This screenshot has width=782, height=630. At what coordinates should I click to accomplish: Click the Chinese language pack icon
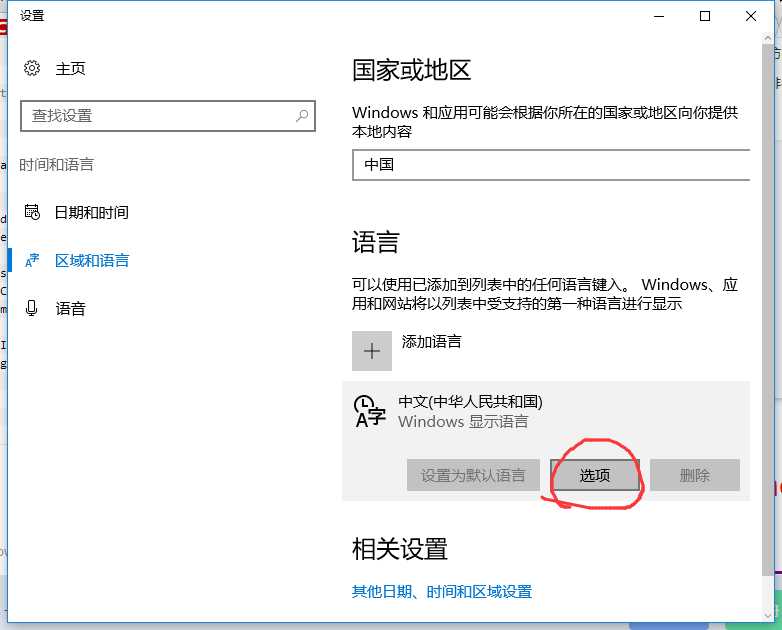(x=370, y=412)
